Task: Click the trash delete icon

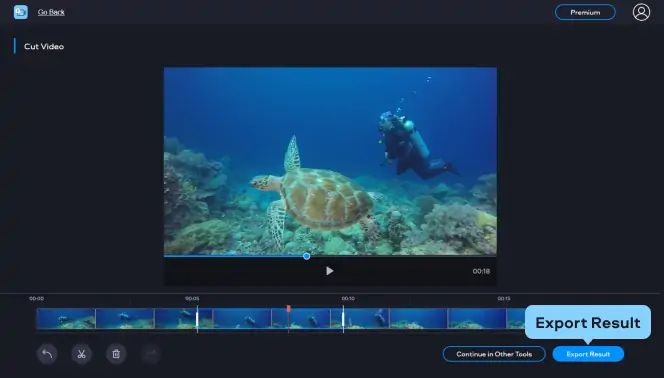Action: pos(116,354)
